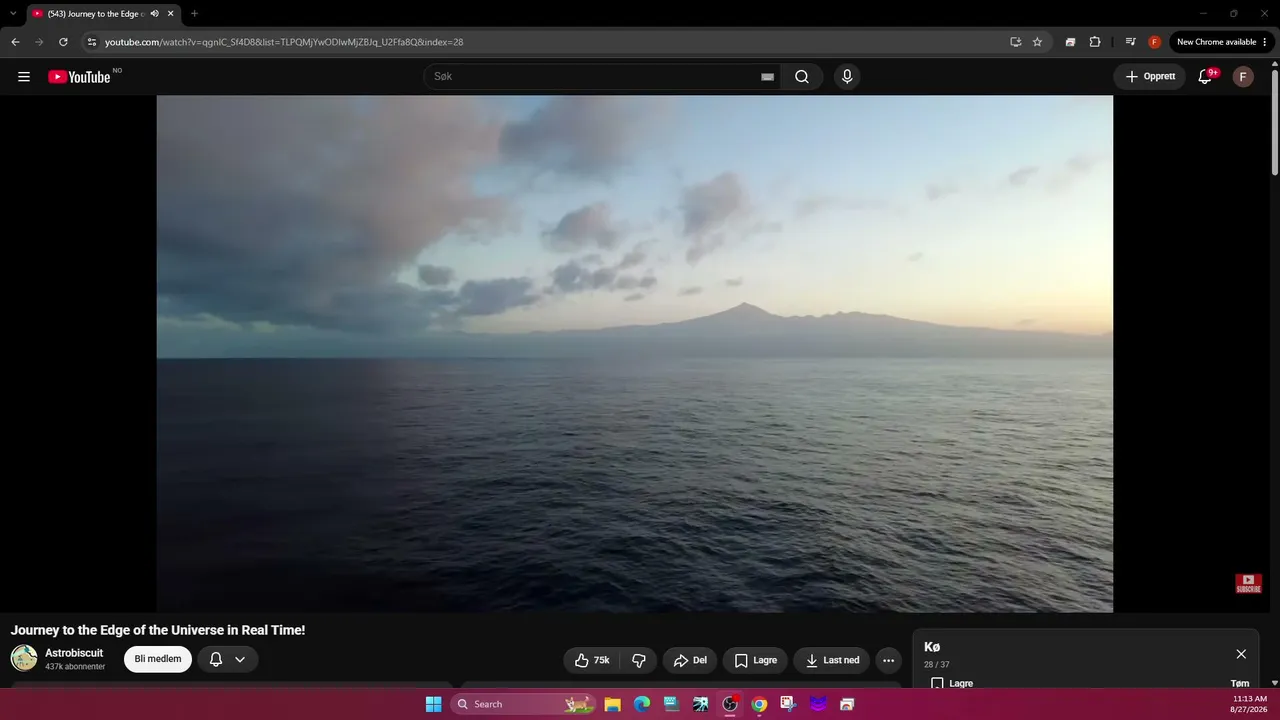Image resolution: width=1280 pixels, height=720 pixels.
Task: Open the notification bell dropdown for Astrobiscuit
Action: 228,659
